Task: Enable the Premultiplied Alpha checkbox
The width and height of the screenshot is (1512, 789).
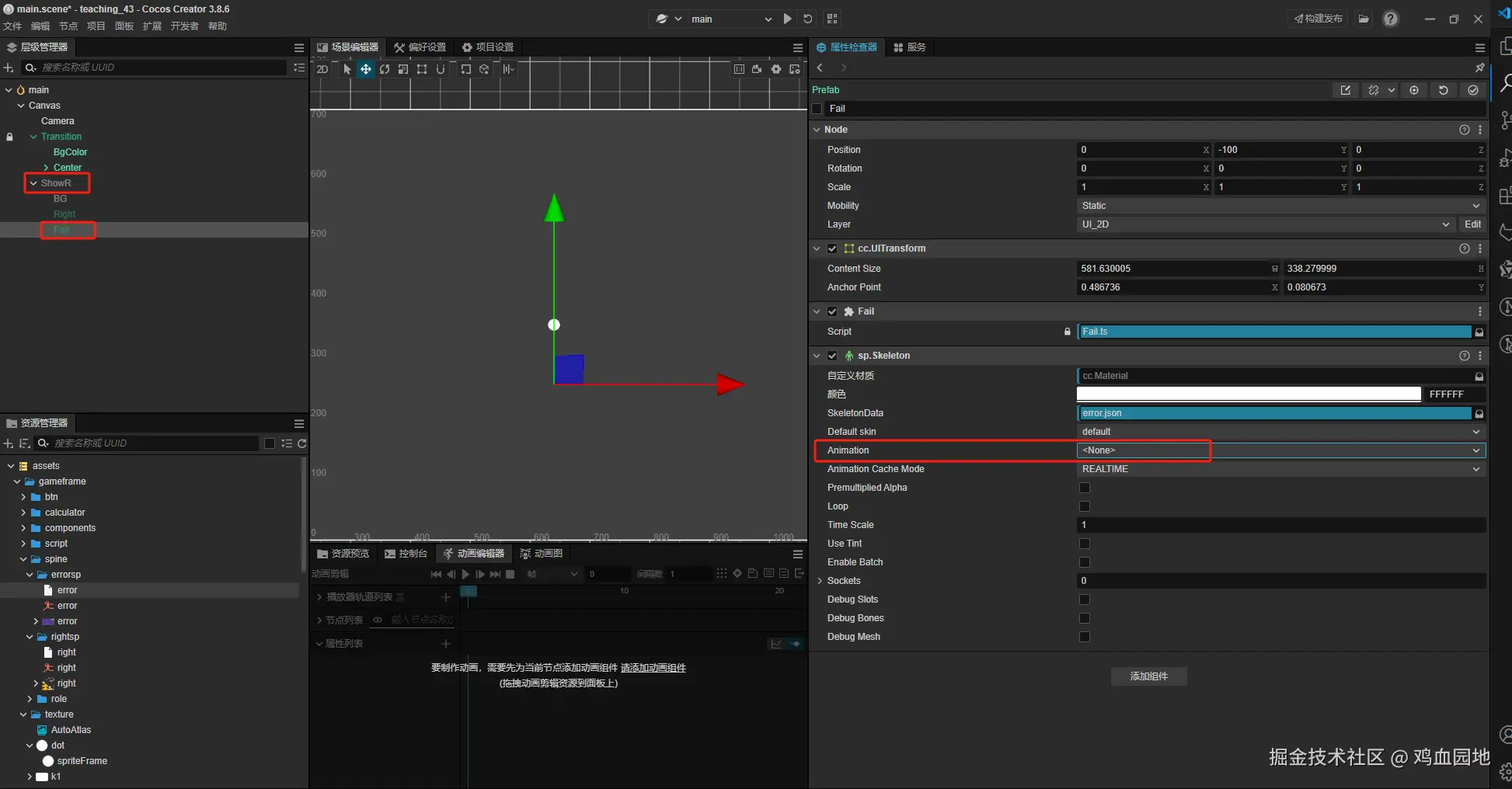Action: 1085,488
